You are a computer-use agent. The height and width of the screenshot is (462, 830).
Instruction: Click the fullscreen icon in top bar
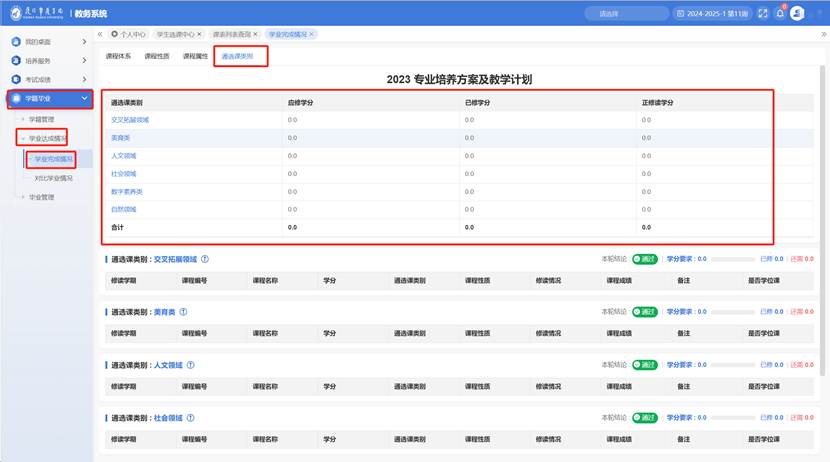(763, 13)
